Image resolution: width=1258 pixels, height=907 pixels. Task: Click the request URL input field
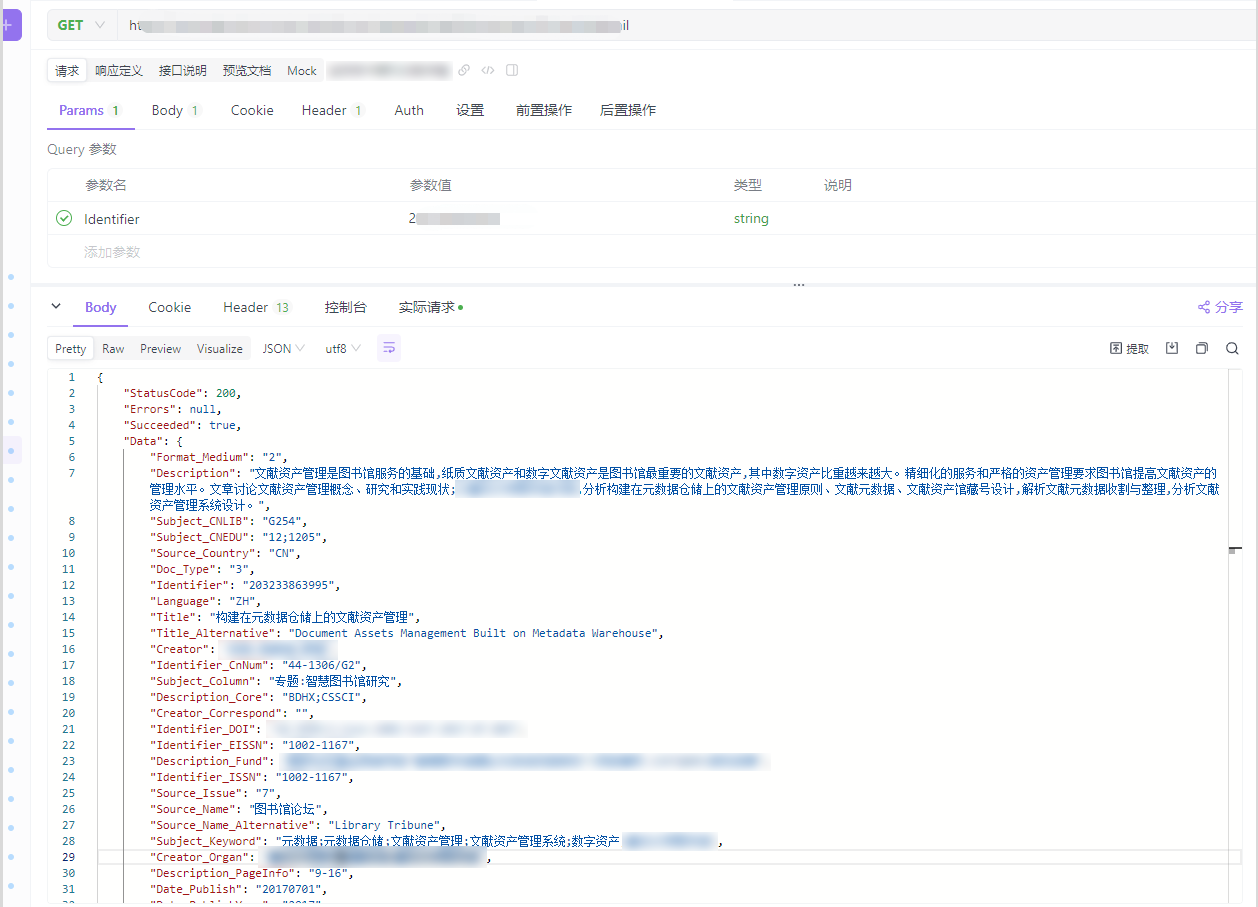click(687, 25)
